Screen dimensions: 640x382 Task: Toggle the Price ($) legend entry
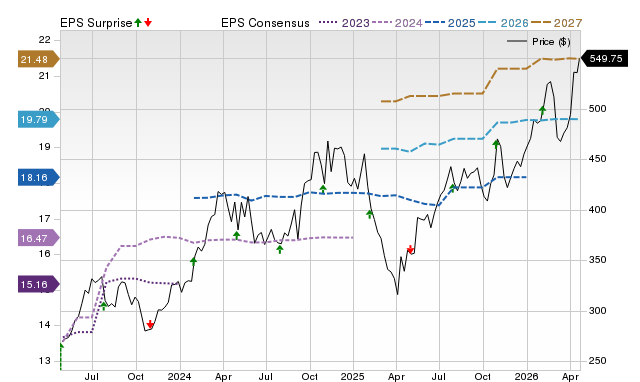538,42
